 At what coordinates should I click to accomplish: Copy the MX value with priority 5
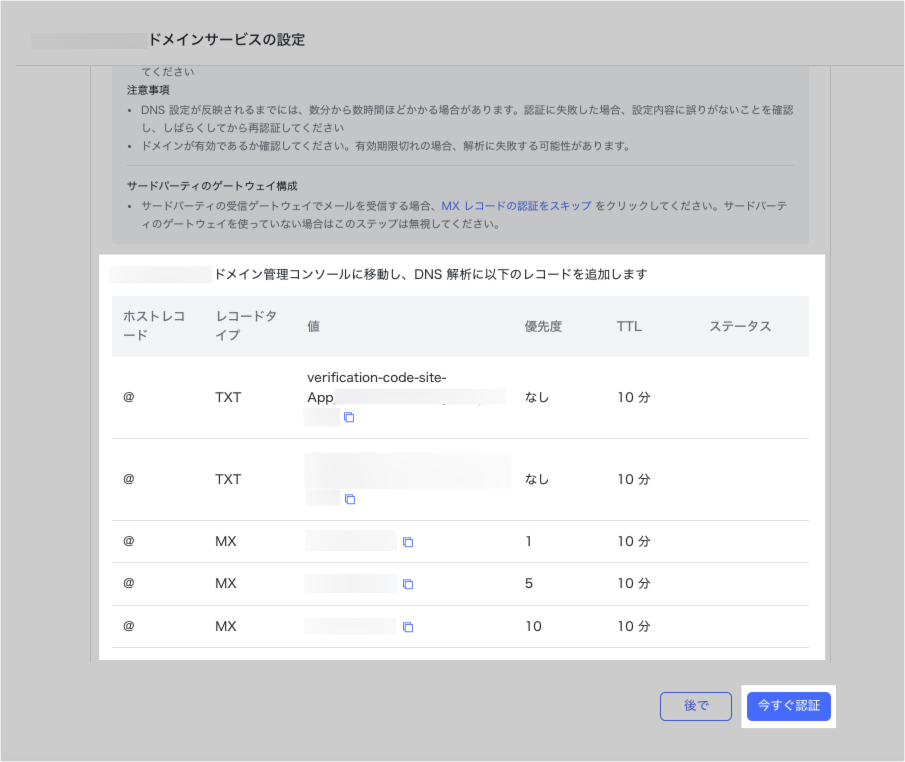coord(408,584)
